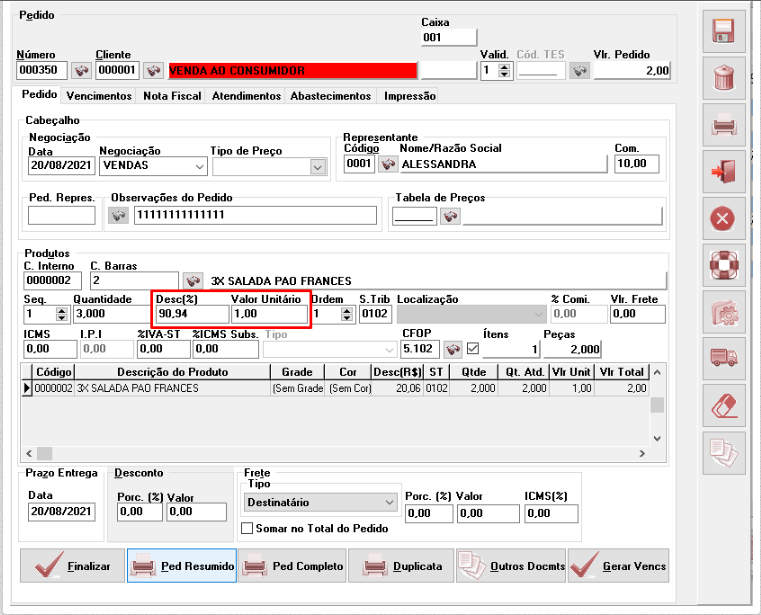Click binoculars icon beside Cód. TES
Screen dimensions: 761x615
pyautogui.click(x=579, y=70)
